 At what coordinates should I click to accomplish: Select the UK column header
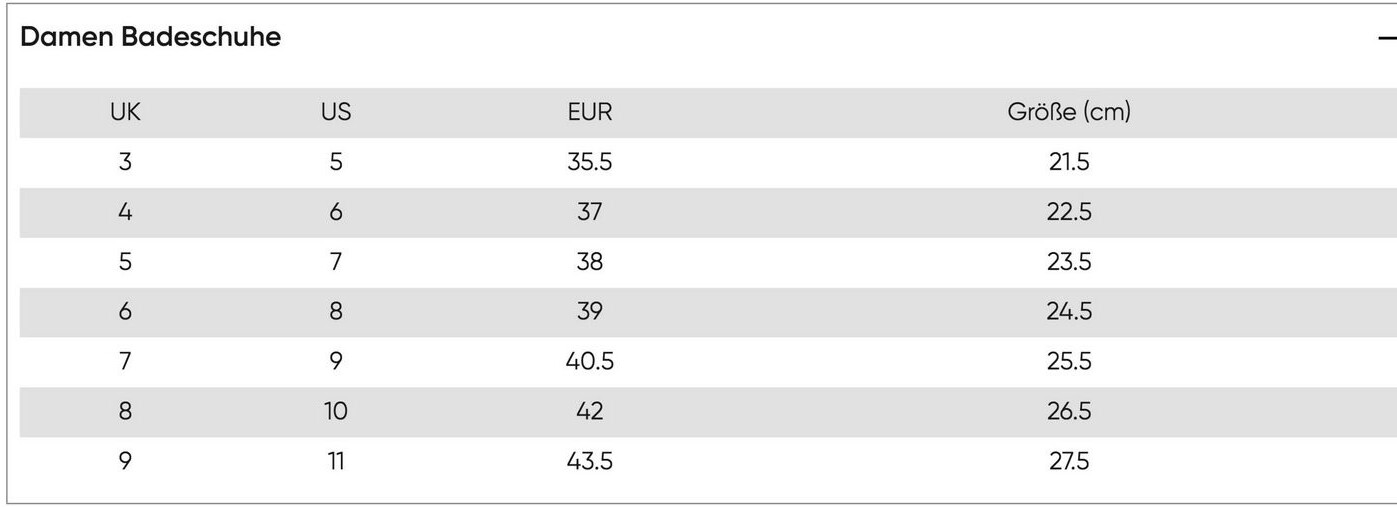125,113
